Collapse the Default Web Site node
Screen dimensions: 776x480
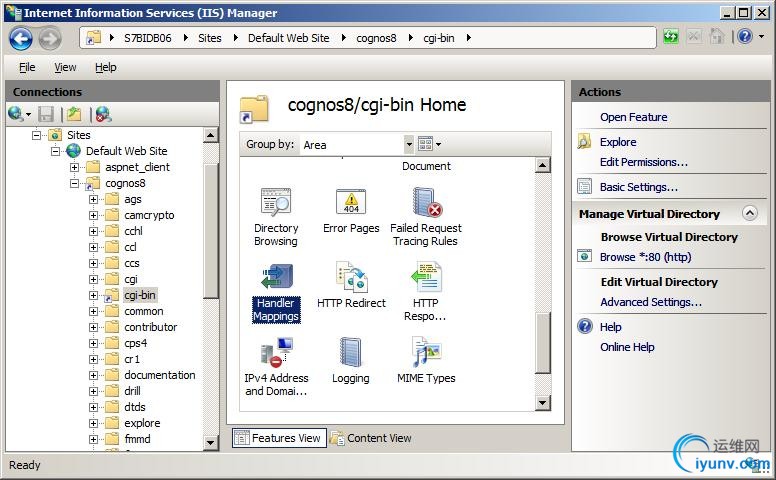(x=55, y=151)
